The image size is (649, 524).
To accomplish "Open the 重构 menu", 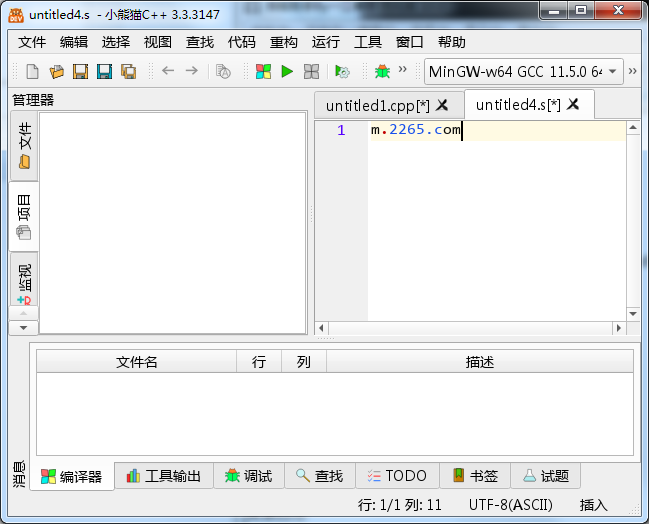I will 284,42.
